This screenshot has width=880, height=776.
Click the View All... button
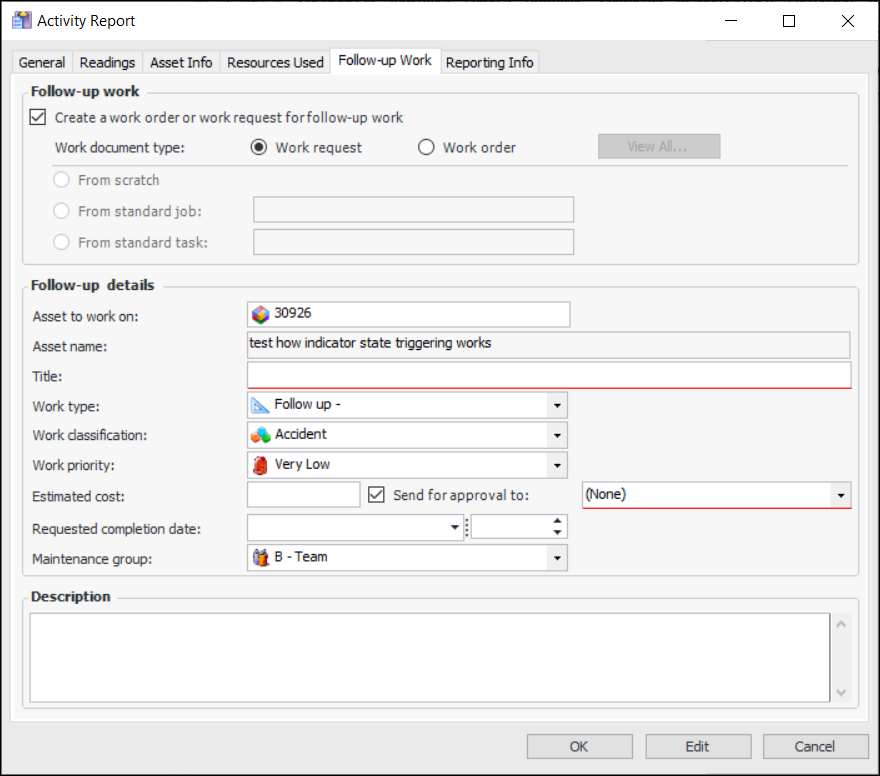point(659,146)
